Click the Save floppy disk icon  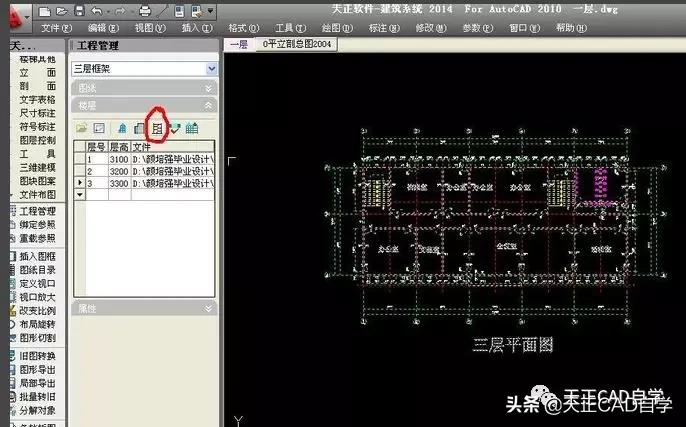click(79, 11)
